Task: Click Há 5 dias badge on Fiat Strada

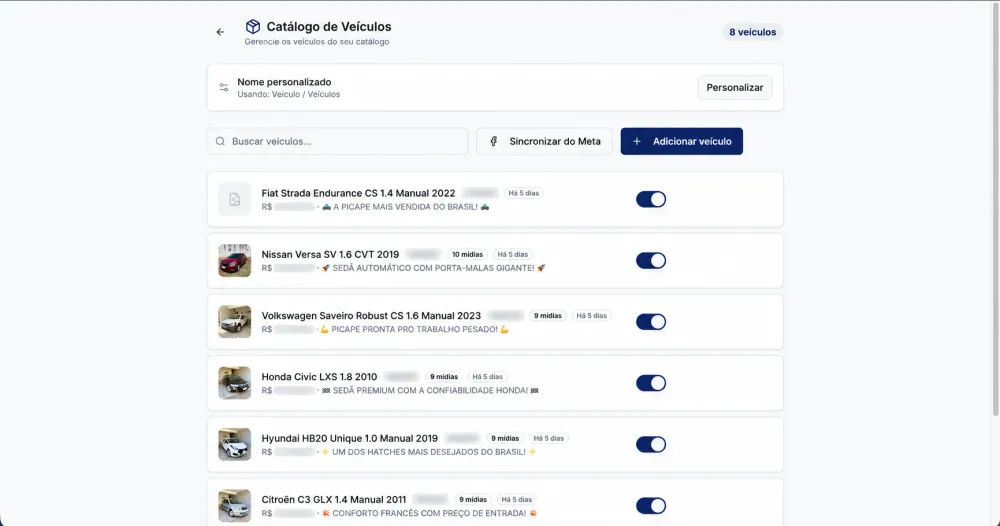Action: pos(524,193)
